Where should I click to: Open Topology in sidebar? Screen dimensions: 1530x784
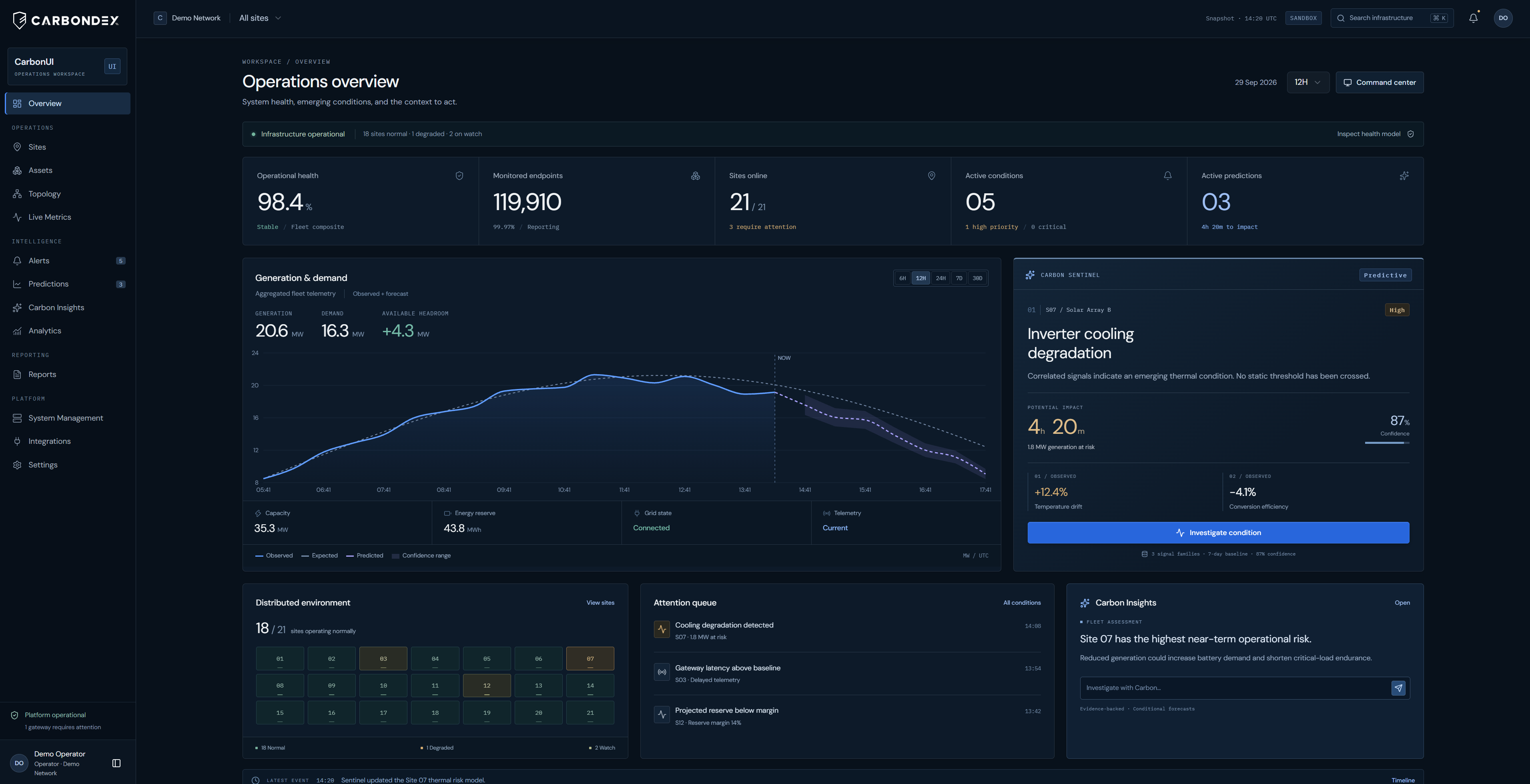tap(68, 194)
